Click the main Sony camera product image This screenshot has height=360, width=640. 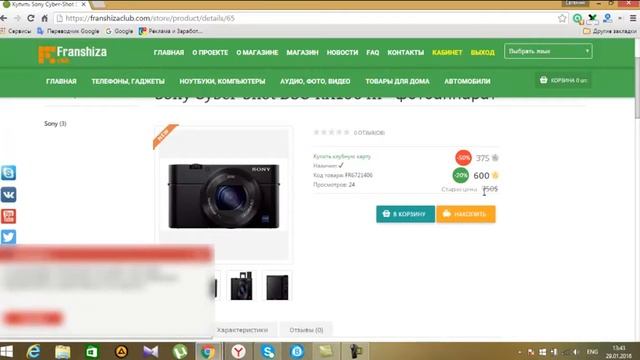(x=224, y=196)
